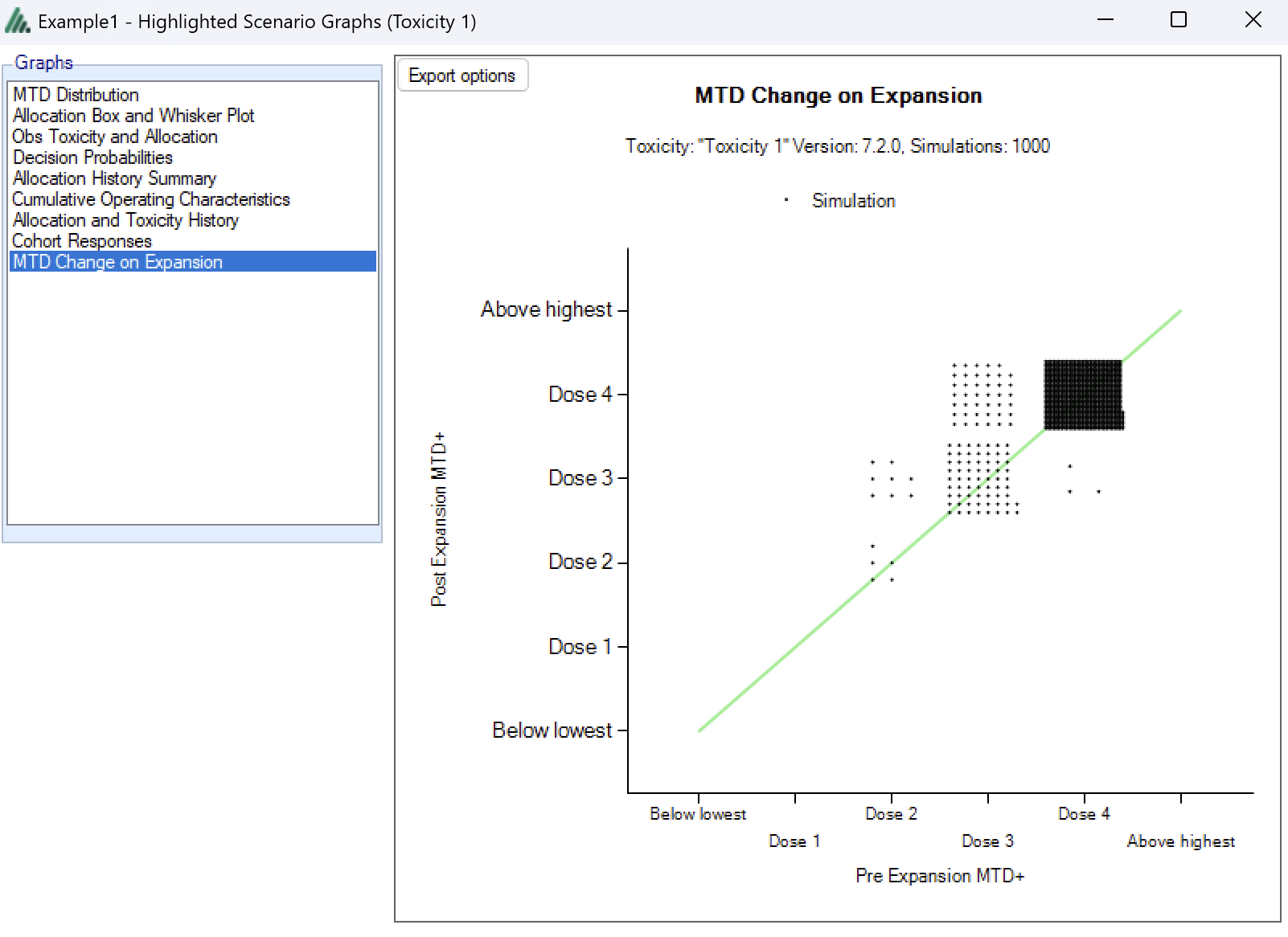Select Decision Probabilities from the graph list
The image size is (1288, 937).
(93, 158)
